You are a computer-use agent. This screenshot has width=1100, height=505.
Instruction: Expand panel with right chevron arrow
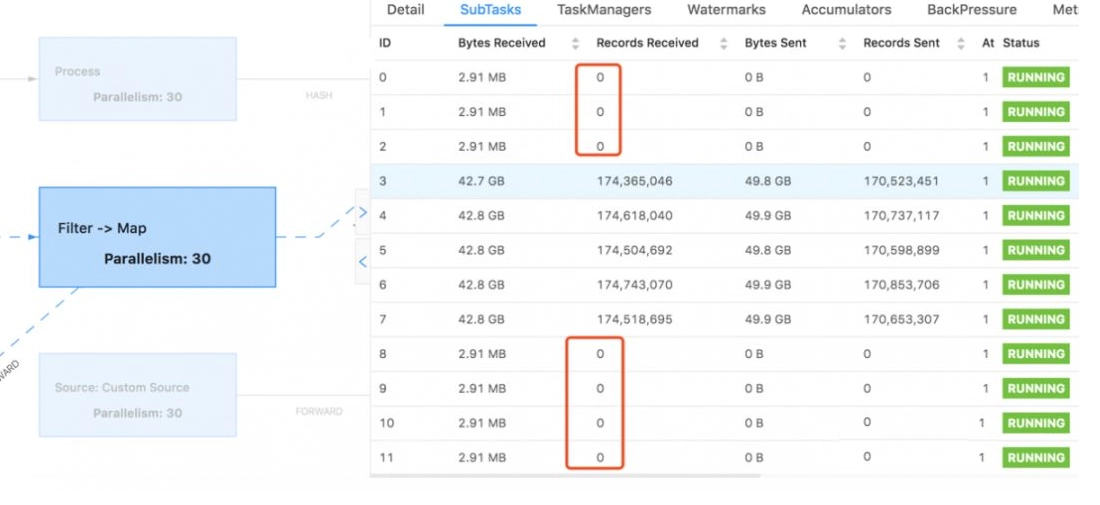pos(363,212)
